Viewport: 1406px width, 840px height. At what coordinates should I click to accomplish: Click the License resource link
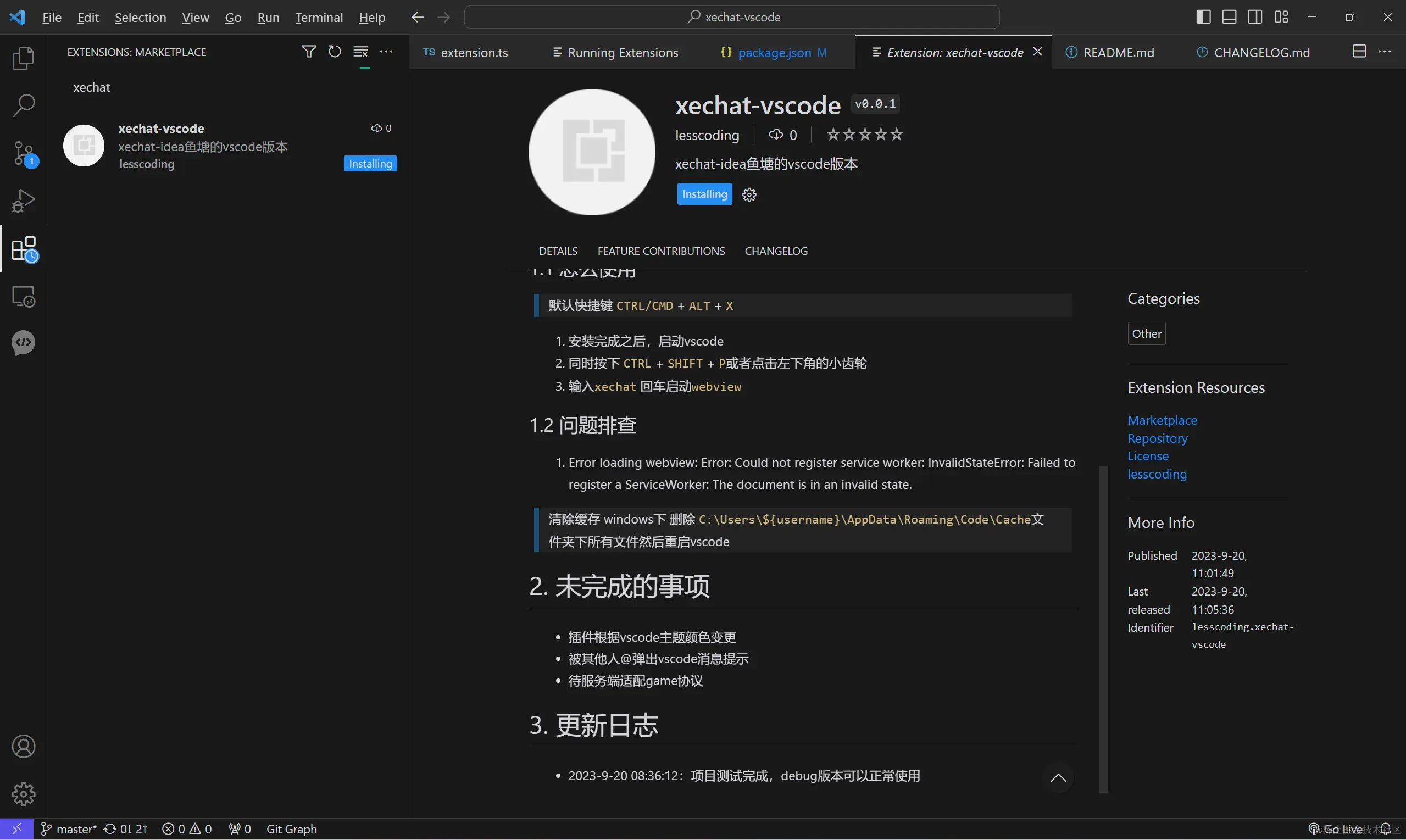[1148, 455]
